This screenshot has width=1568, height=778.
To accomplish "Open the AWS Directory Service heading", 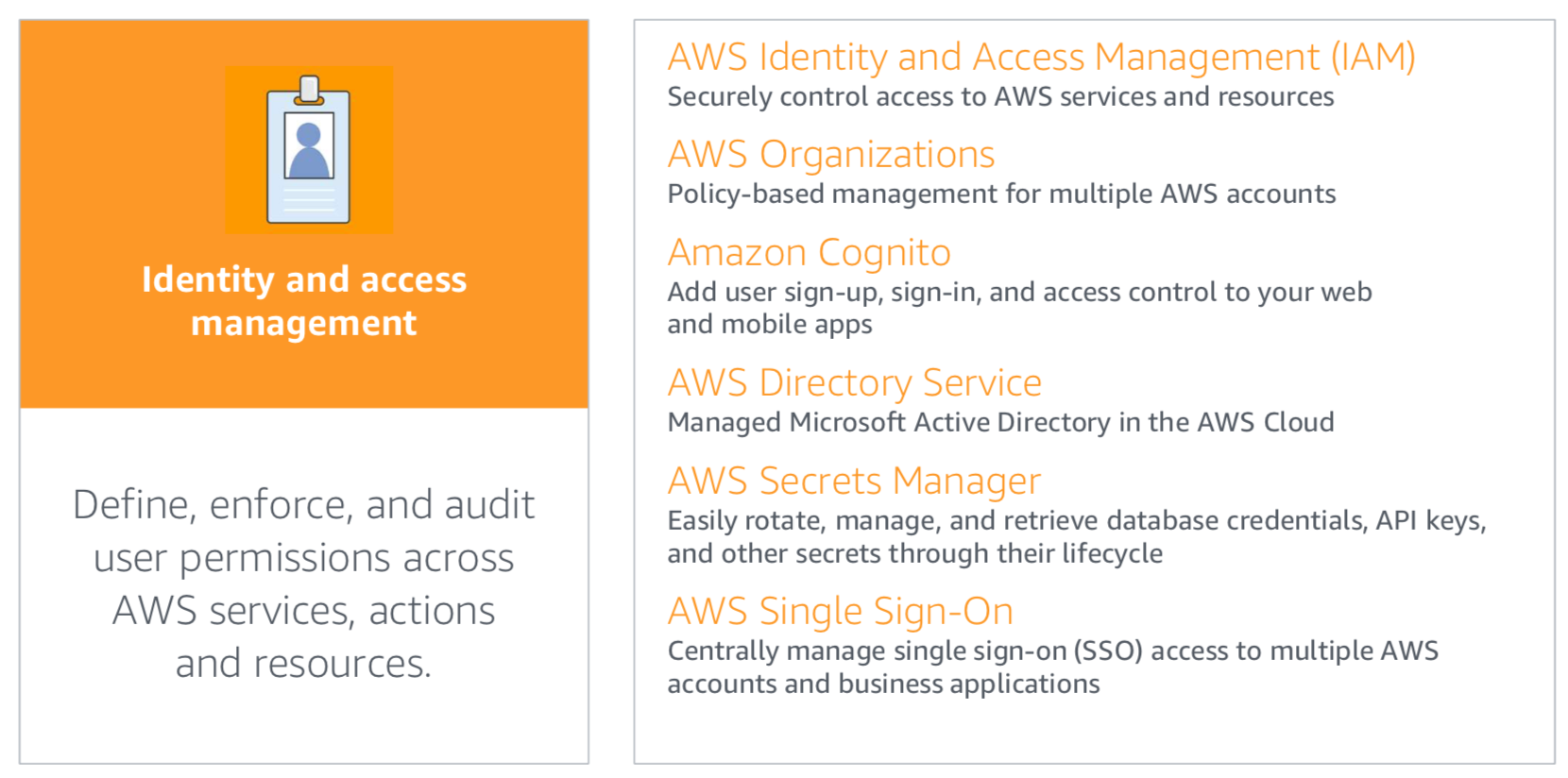I will point(855,383).
